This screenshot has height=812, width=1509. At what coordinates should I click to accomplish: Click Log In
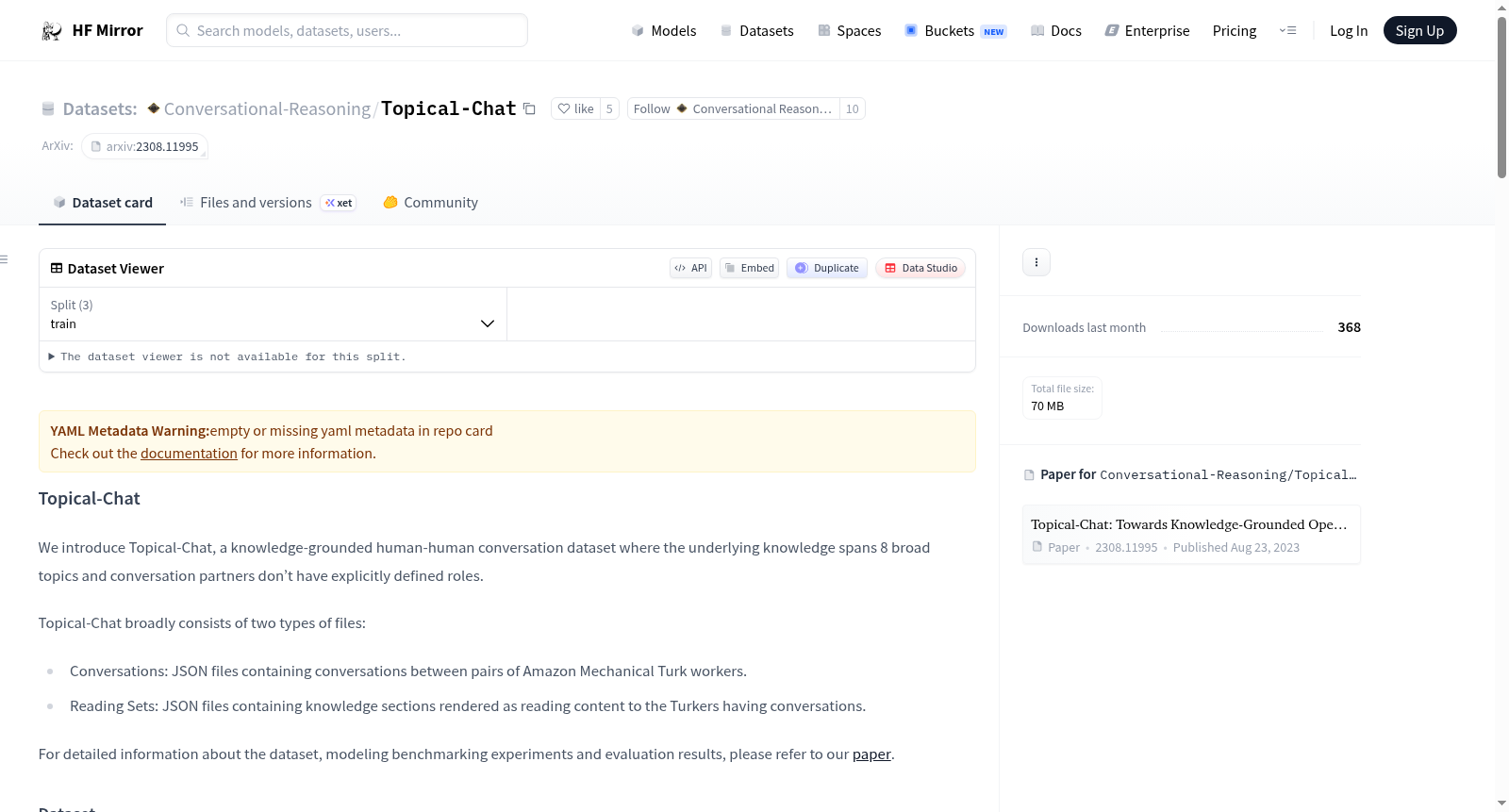pos(1349,31)
